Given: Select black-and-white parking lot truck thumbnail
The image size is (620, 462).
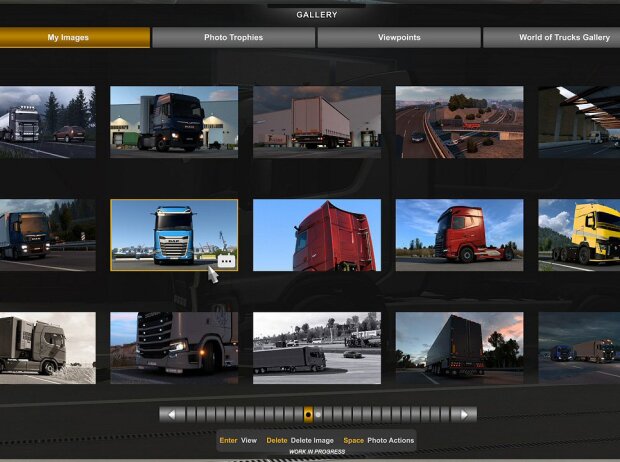Looking at the screenshot, I should click(x=317, y=348).
